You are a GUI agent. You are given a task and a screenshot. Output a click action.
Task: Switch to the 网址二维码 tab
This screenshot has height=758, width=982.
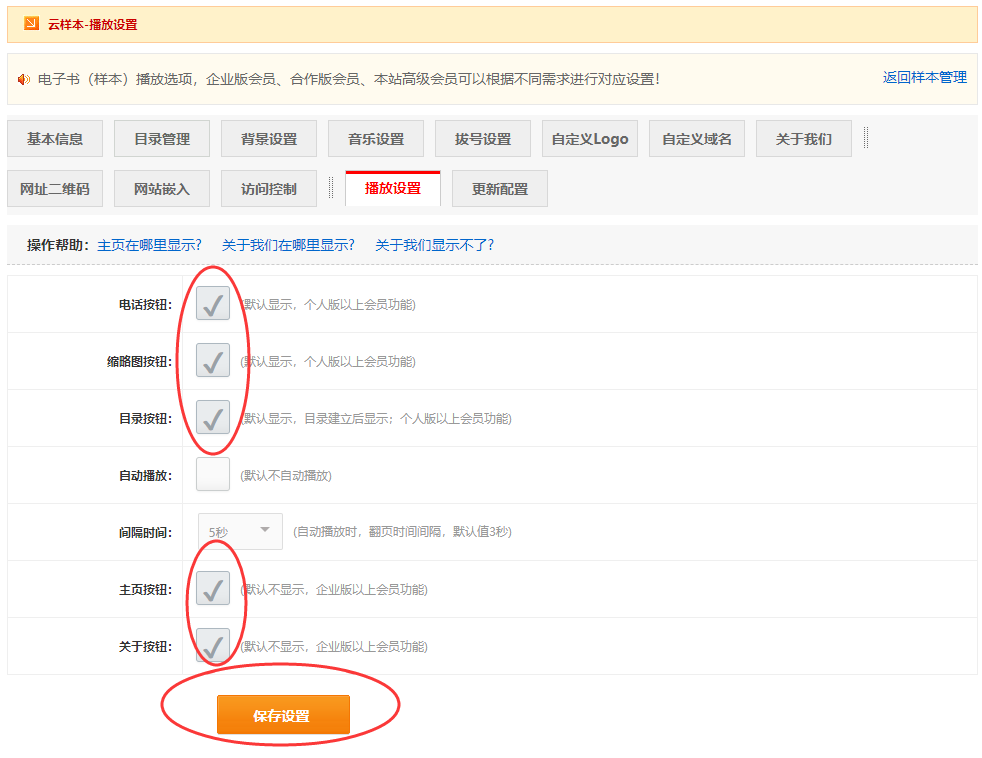(x=55, y=189)
